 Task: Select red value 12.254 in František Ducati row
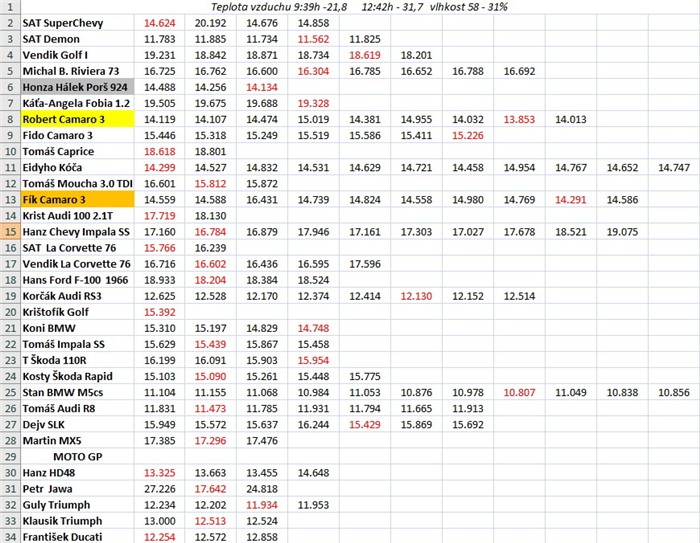point(160,537)
